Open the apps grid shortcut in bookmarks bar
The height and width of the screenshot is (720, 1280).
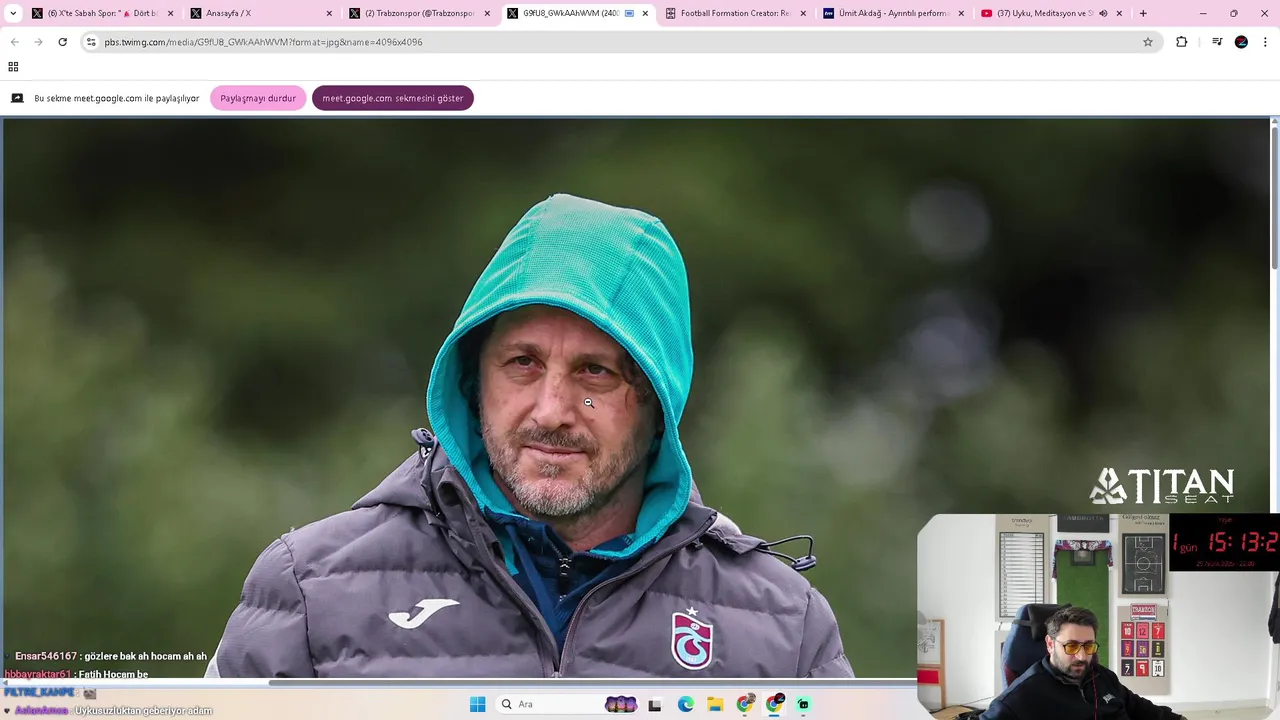point(13,67)
